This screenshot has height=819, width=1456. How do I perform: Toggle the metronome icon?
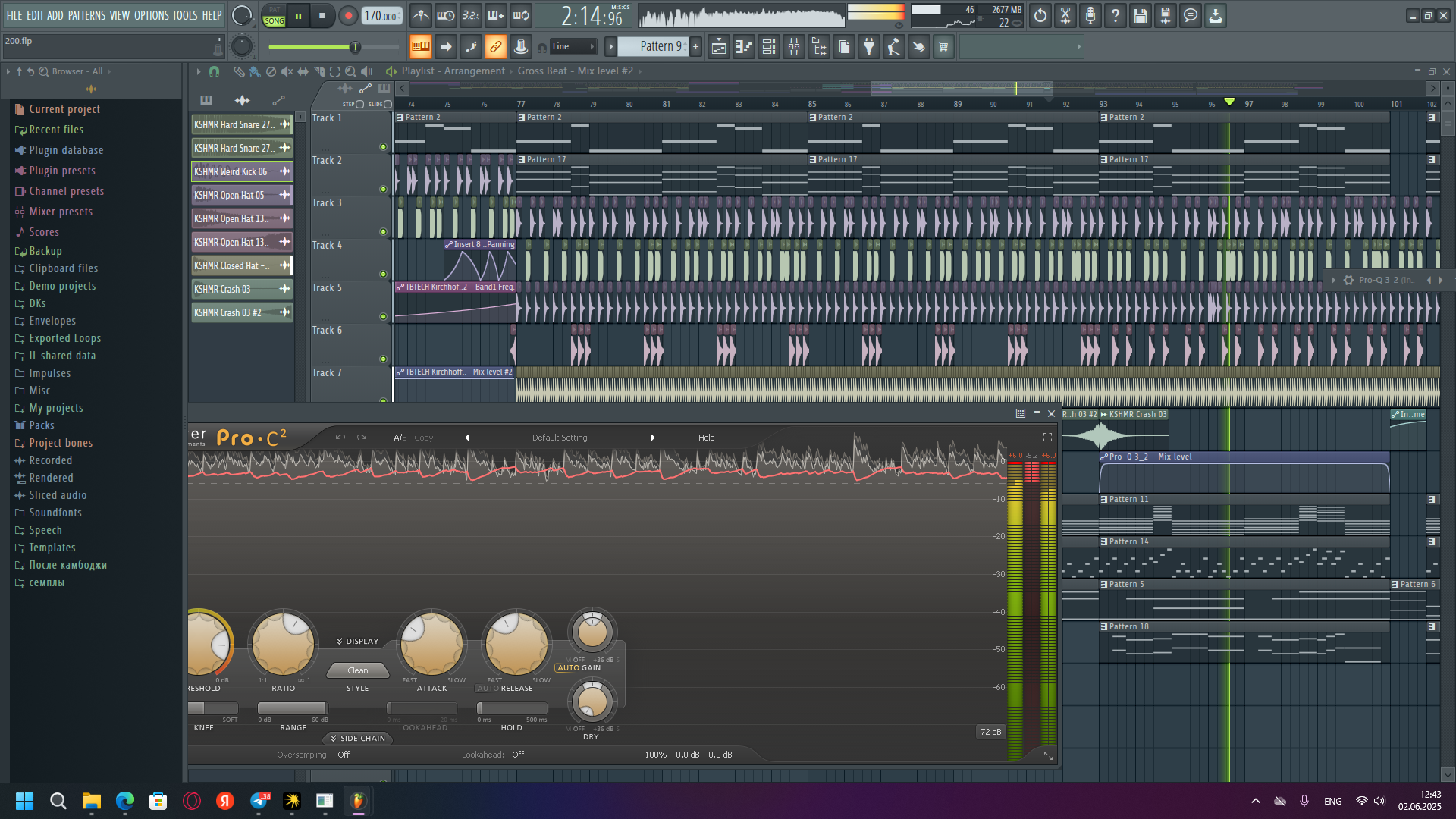421,16
